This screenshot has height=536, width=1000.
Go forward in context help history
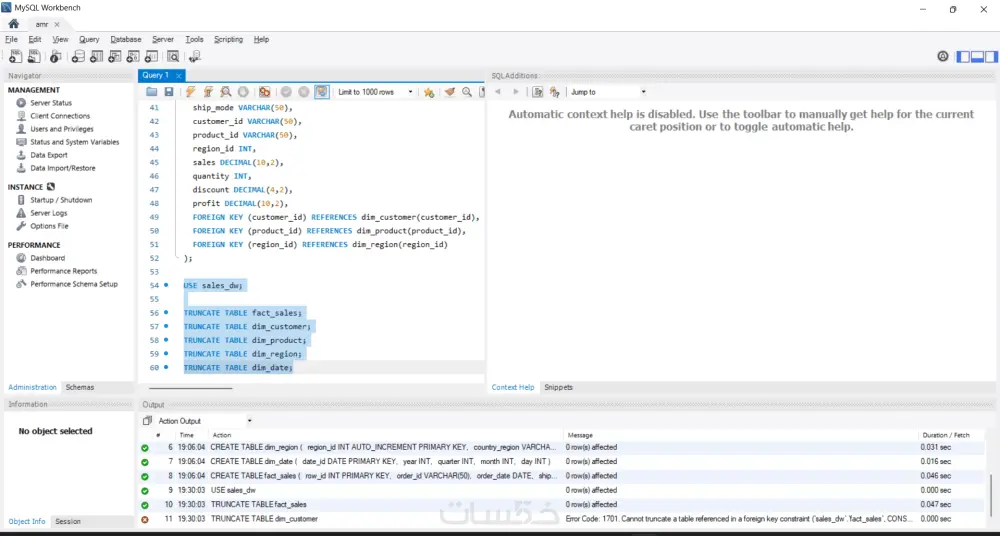(x=516, y=92)
